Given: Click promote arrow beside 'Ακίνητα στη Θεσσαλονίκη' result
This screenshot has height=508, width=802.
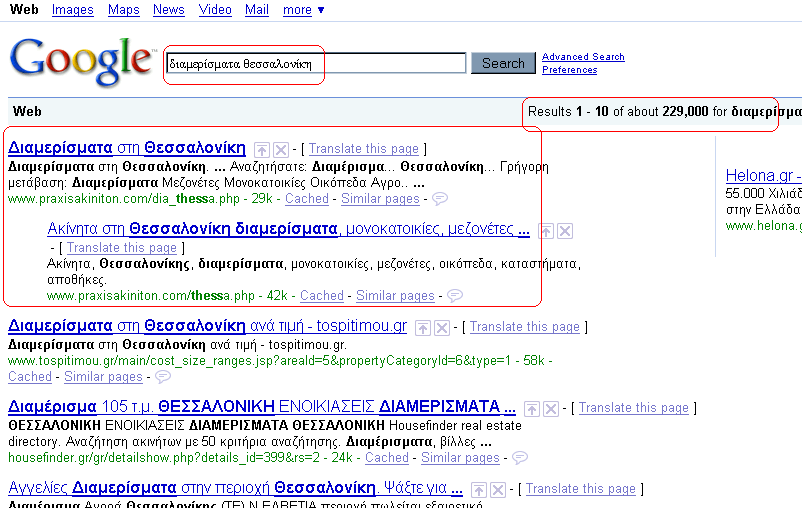Looking at the screenshot, I should pyautogui.click(x=546, y=231).
